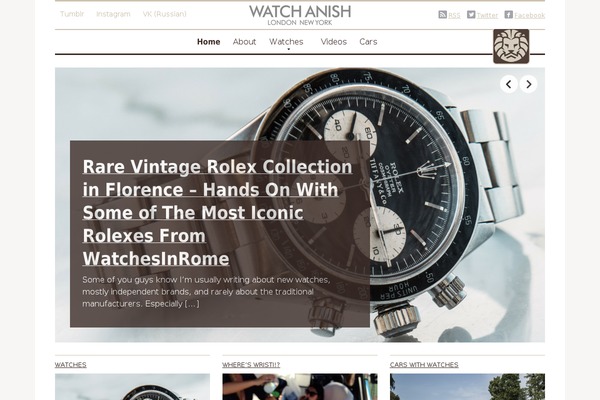Viewport: 600px width, 400px height.
Task: Select the Cars menu item
Action: tap(368, 42)
